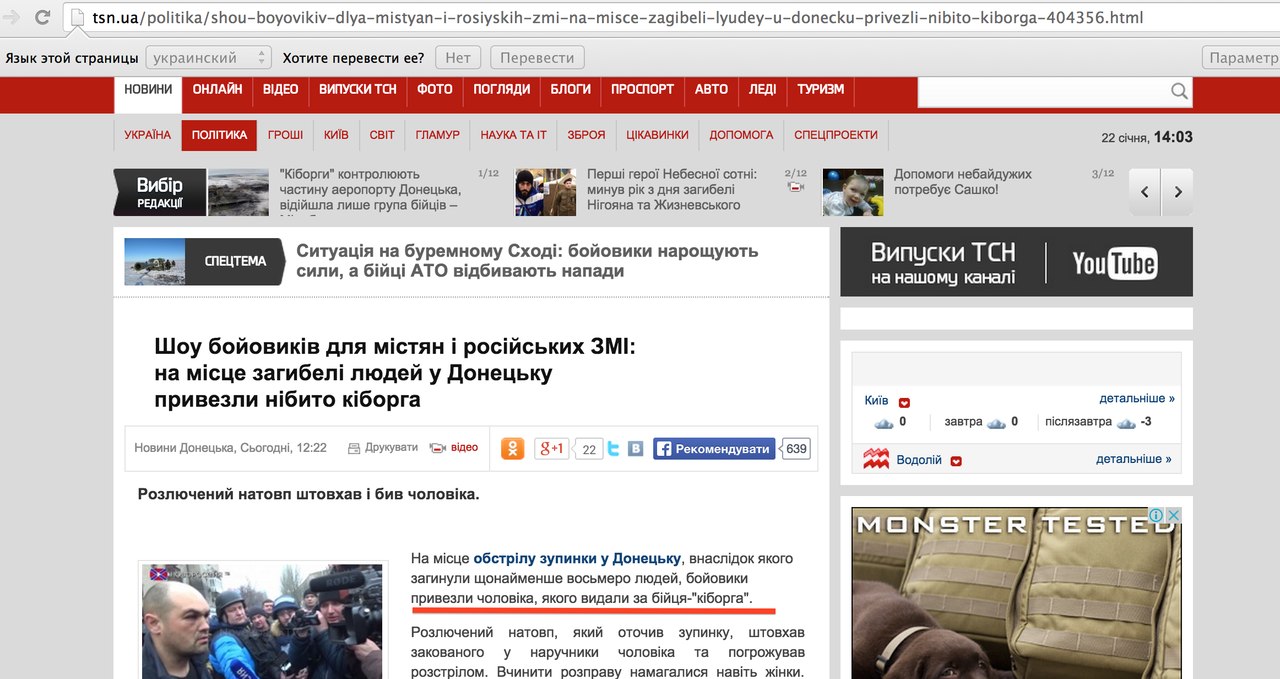The width and height of the screenshot is (1280, 679).
Task: Click the address bar URL
Action: [x=618, y=18]
